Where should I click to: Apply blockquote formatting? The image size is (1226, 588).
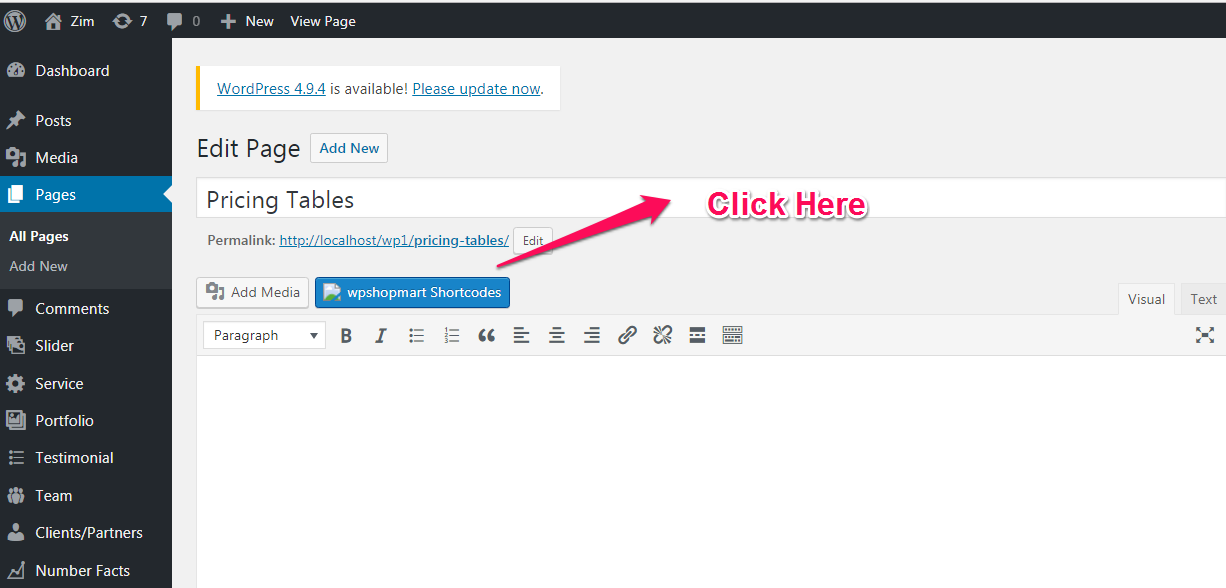[x=486, y=336]
